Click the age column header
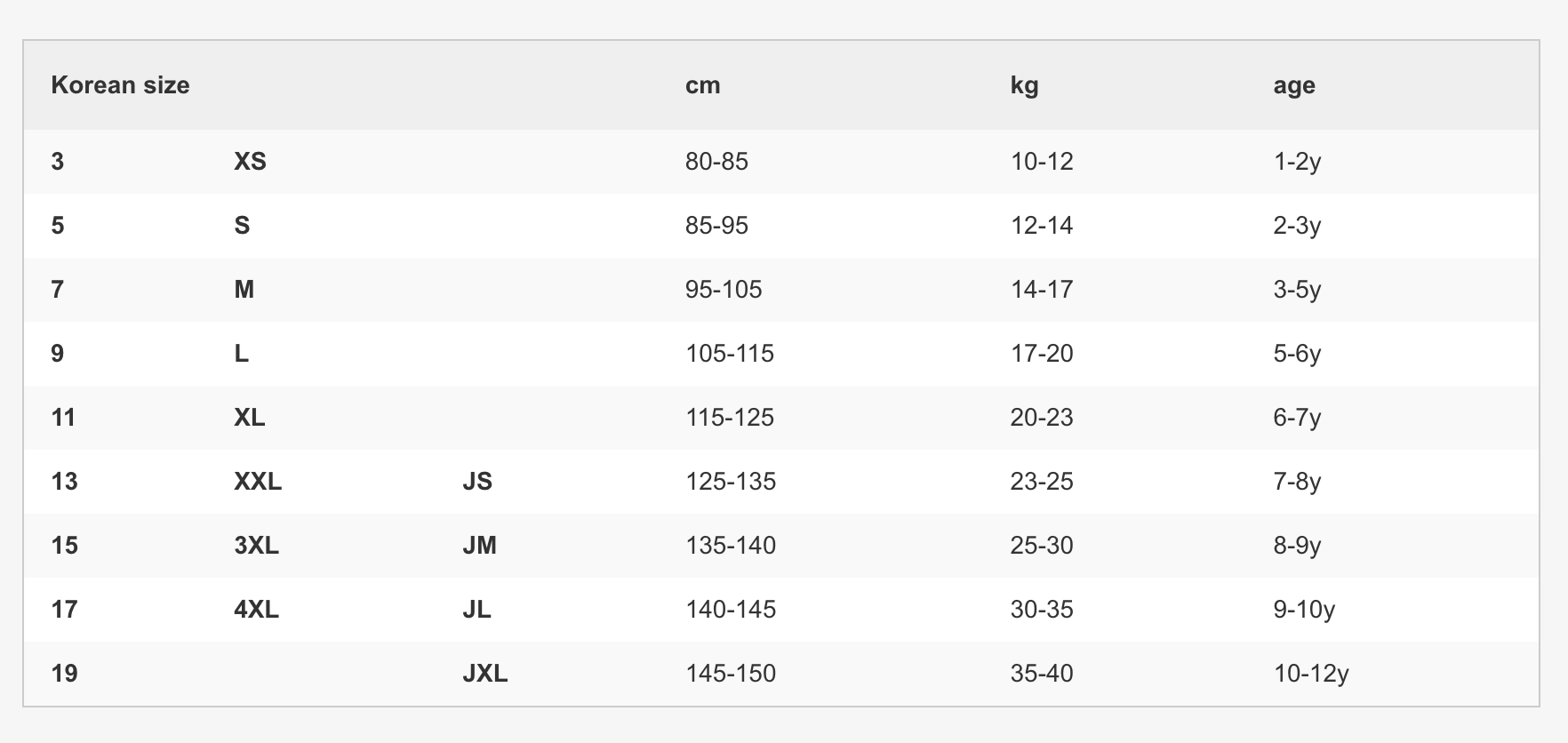 (x=1293, y=85)
